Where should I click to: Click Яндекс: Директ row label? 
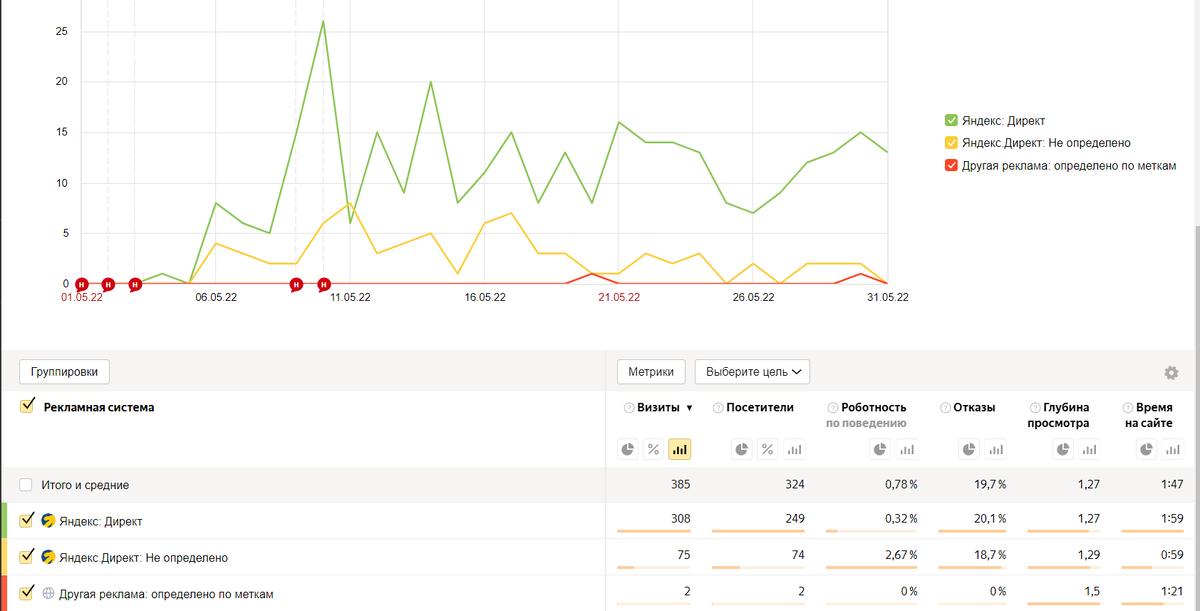pos(100,521)
